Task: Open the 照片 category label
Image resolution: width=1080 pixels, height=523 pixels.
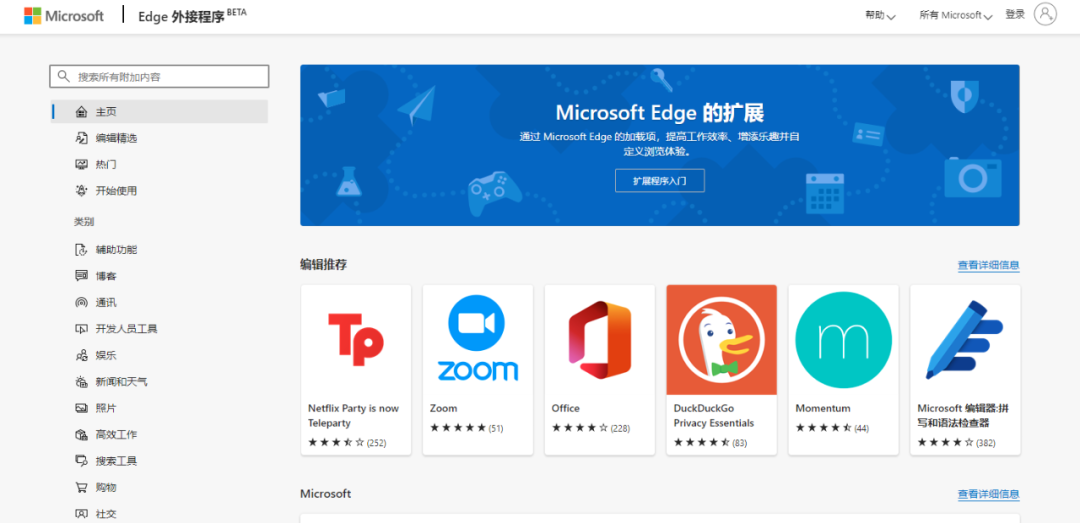Action: pyautogui.click(x=106, y=408)
